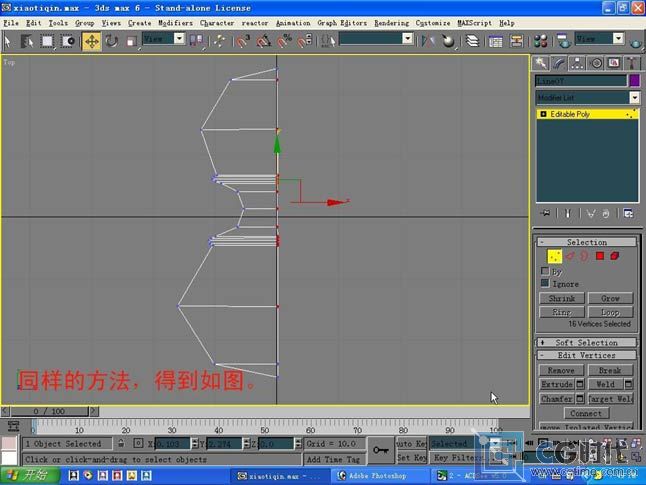The image size is (646, 485).
Task: Click the purple object color swatch
Action: [x=634, y=81]
